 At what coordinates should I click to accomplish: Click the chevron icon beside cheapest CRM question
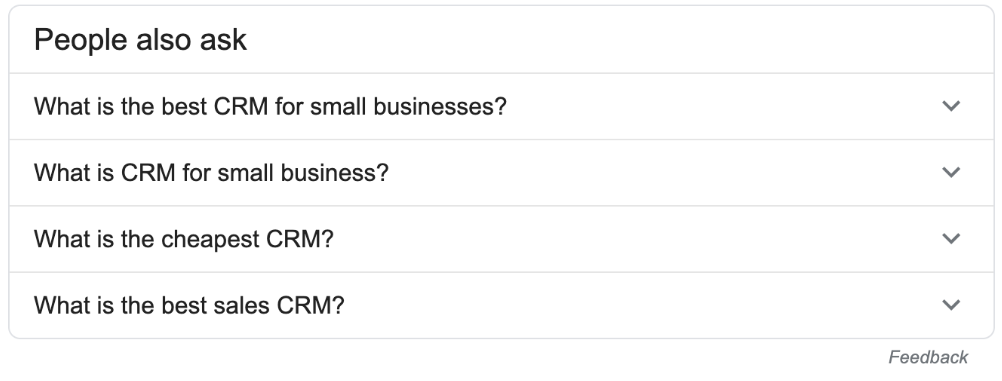tap(951, 239)
